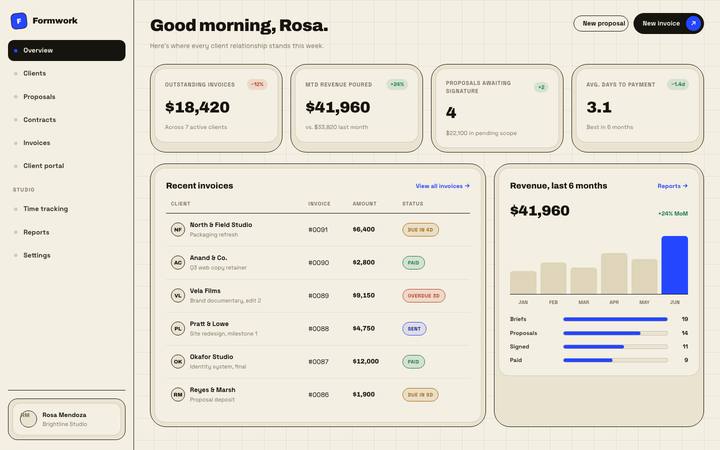720x450 pixels.
Task: Click the DUE IN 9D status badge
Action: pyautogui.click(x=420, y=395)
